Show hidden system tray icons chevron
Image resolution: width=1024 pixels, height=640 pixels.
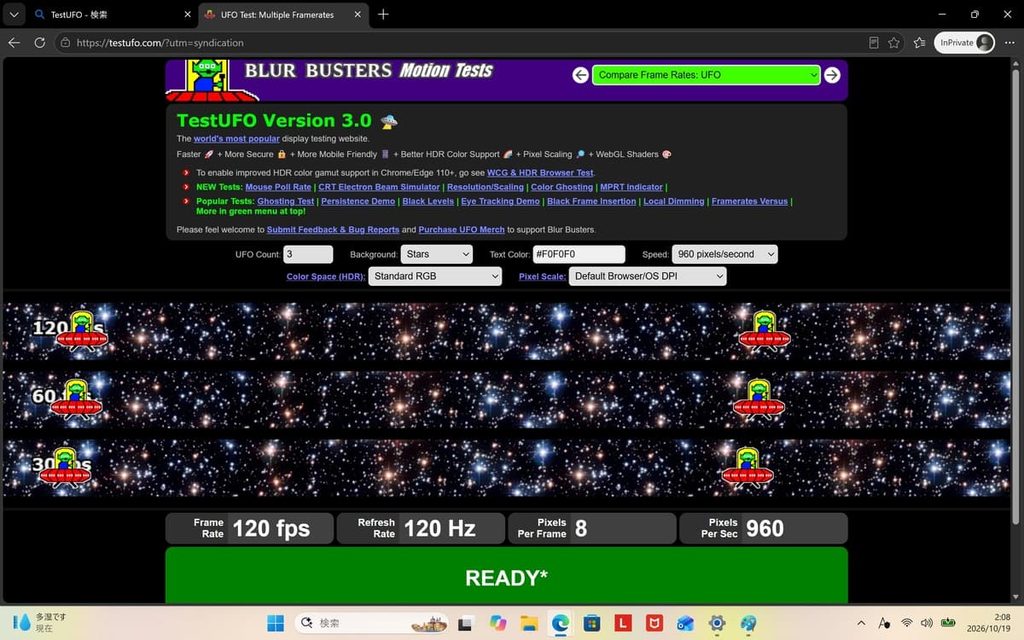861,623
